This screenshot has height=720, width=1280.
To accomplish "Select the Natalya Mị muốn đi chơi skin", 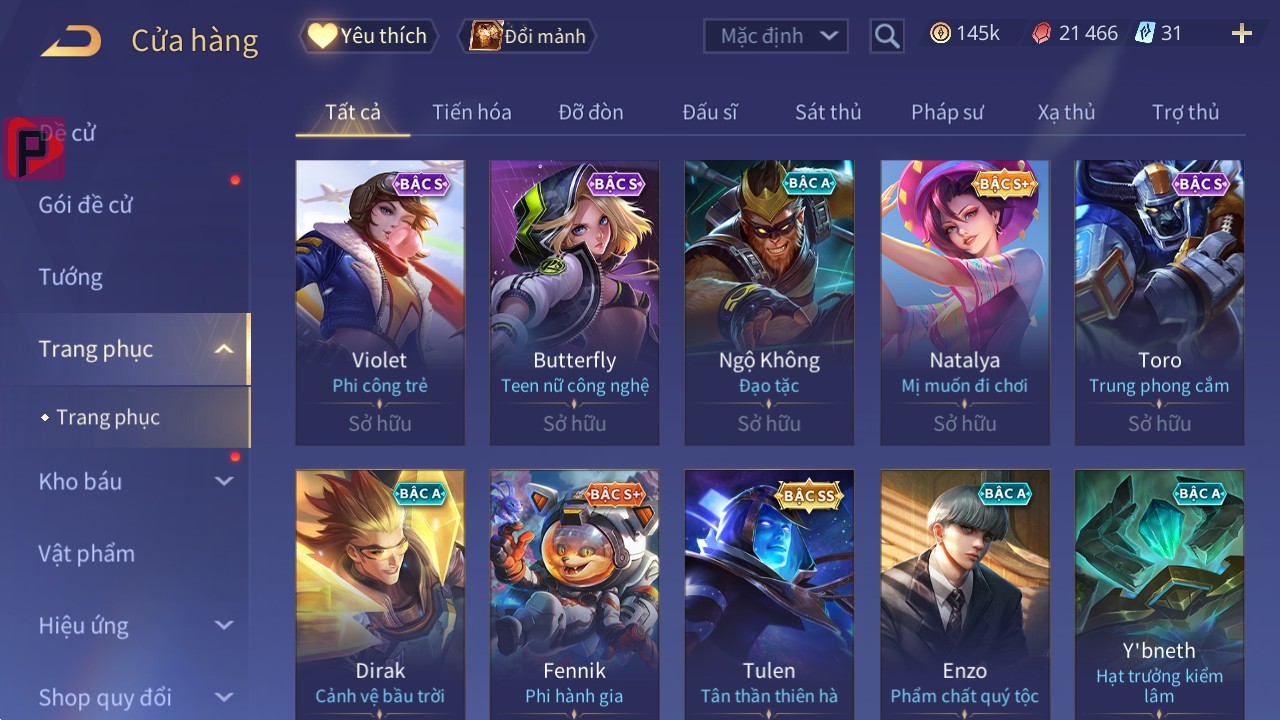I will 965,302.
